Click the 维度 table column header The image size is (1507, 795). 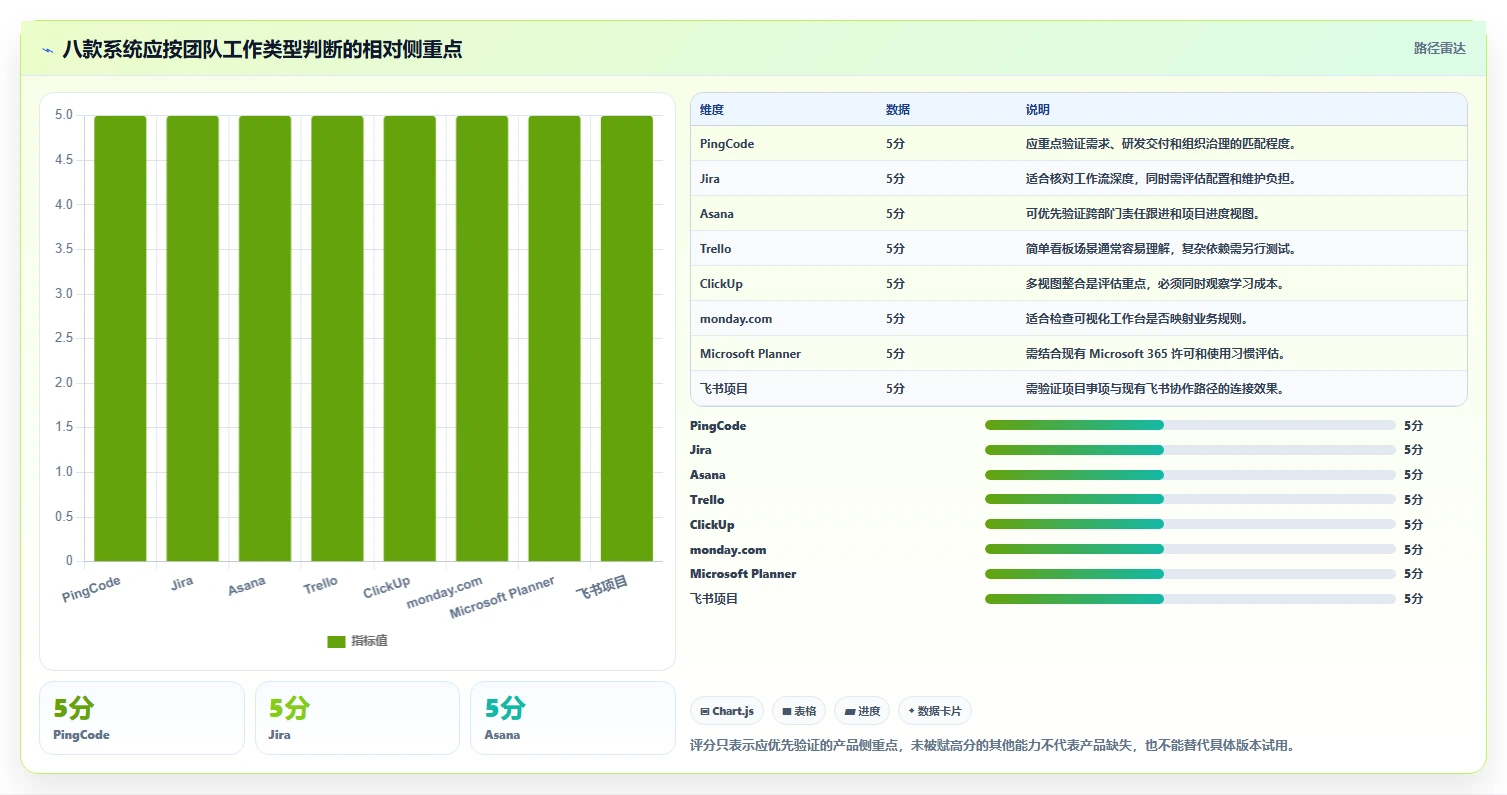pyautogui.click(x=712, y=110)
